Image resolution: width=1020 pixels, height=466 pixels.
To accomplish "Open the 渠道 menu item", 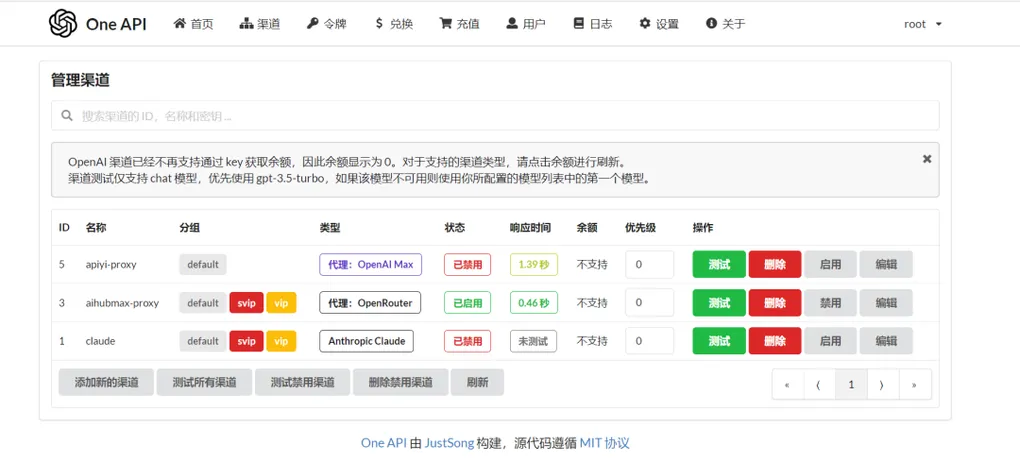I will click(260, 24).
